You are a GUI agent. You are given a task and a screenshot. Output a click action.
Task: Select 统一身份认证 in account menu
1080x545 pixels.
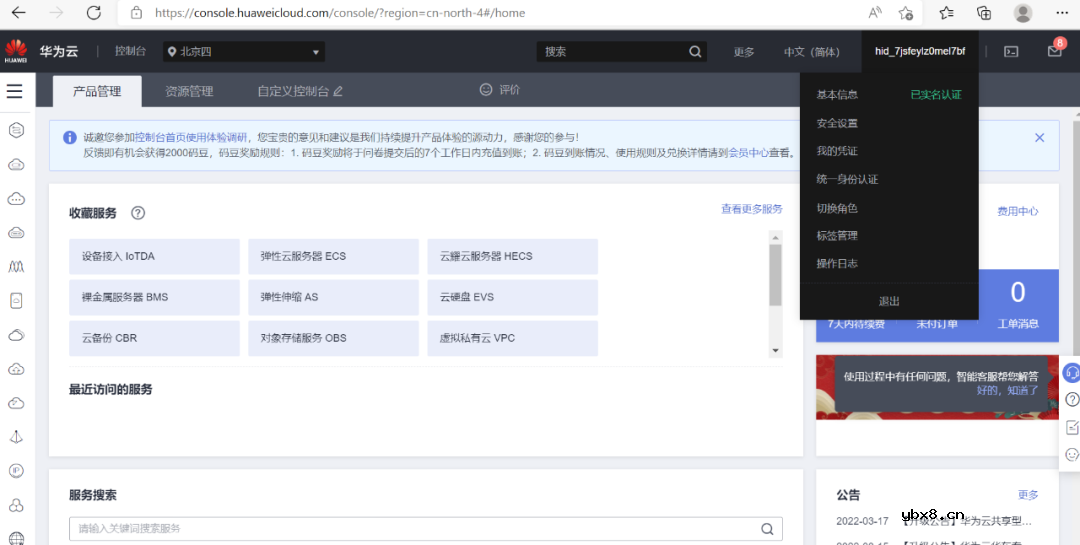coord(847,179)
